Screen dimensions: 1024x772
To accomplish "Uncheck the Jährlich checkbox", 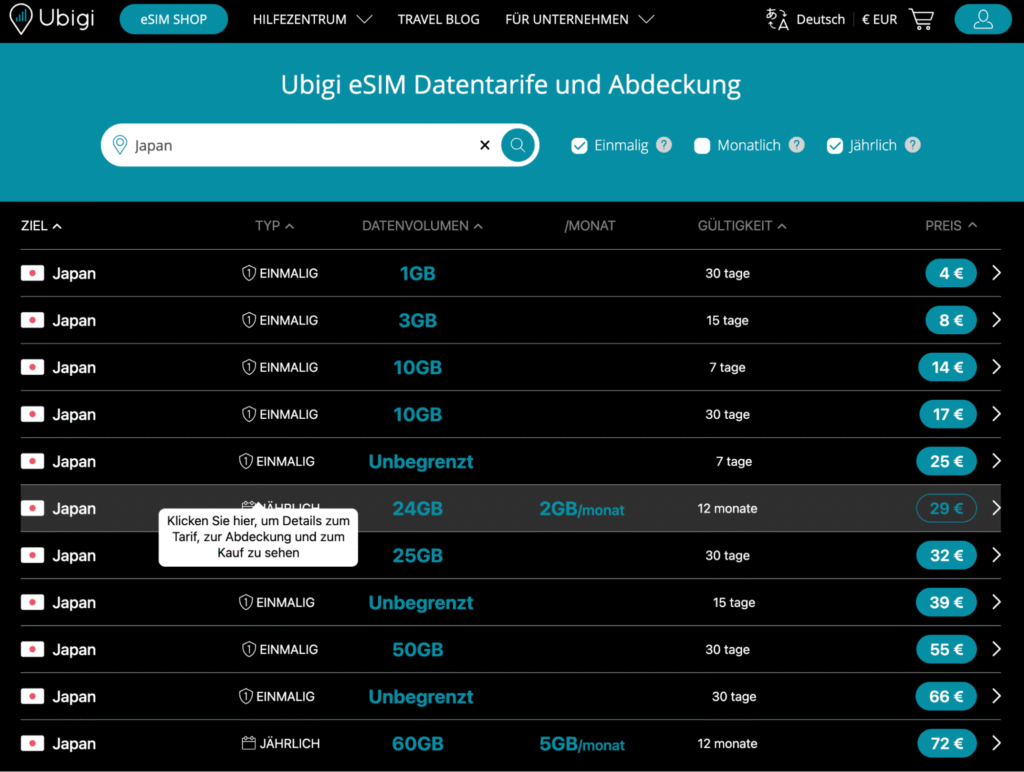I will 835,146.
